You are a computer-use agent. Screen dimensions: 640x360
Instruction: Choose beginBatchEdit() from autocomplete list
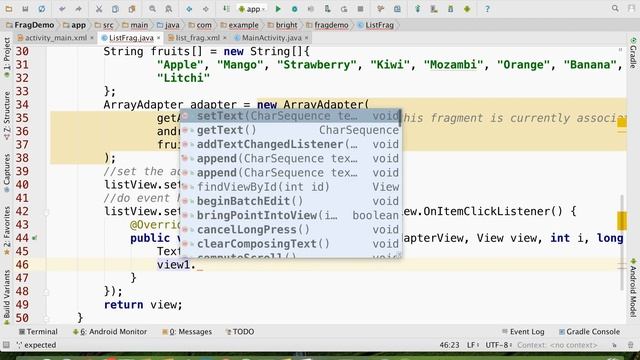pyautogui.click(x=290, y=201)
